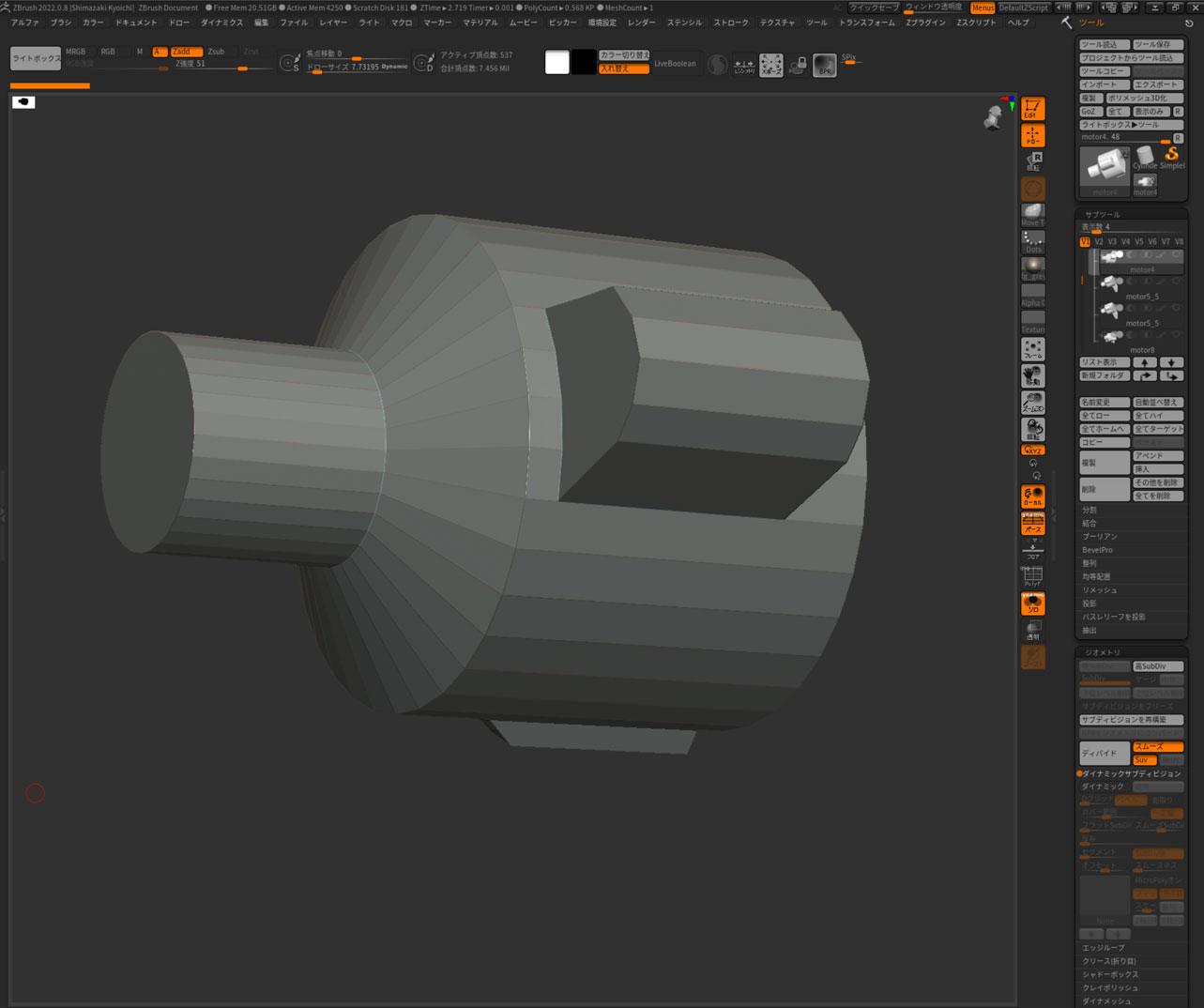Click the QuickSave (クイックセーブ) button
The width and height of the screenshot is (1204, 1008).
873,8
